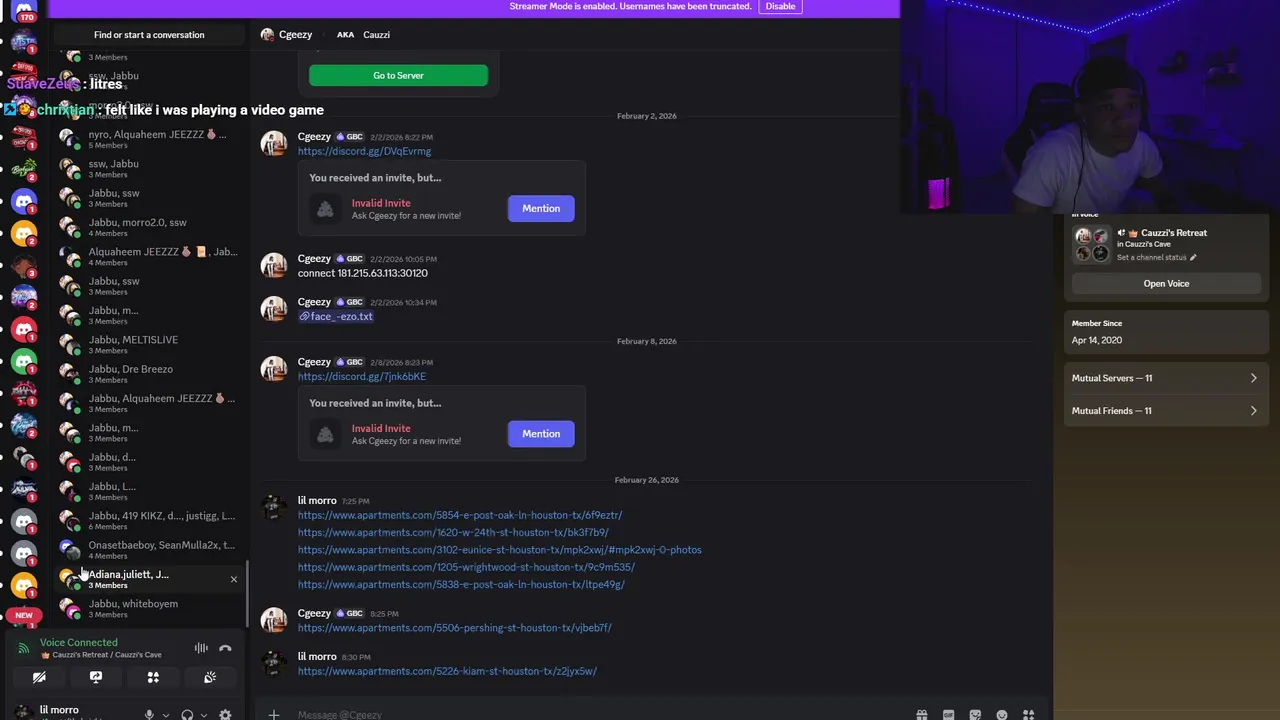1280x720 pixels.
Task: Open the sticker picker
Action: [x=975, y=714]
